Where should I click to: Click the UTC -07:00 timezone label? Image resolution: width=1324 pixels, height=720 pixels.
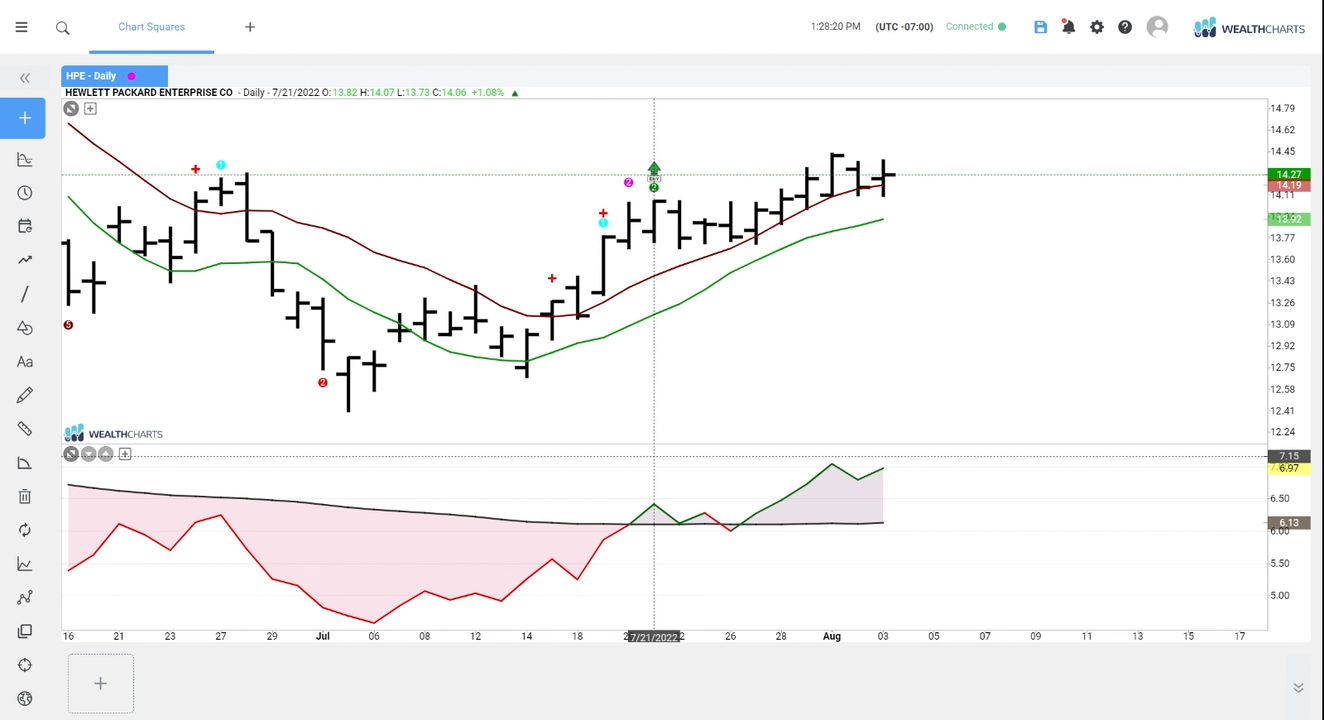(904, 27)
